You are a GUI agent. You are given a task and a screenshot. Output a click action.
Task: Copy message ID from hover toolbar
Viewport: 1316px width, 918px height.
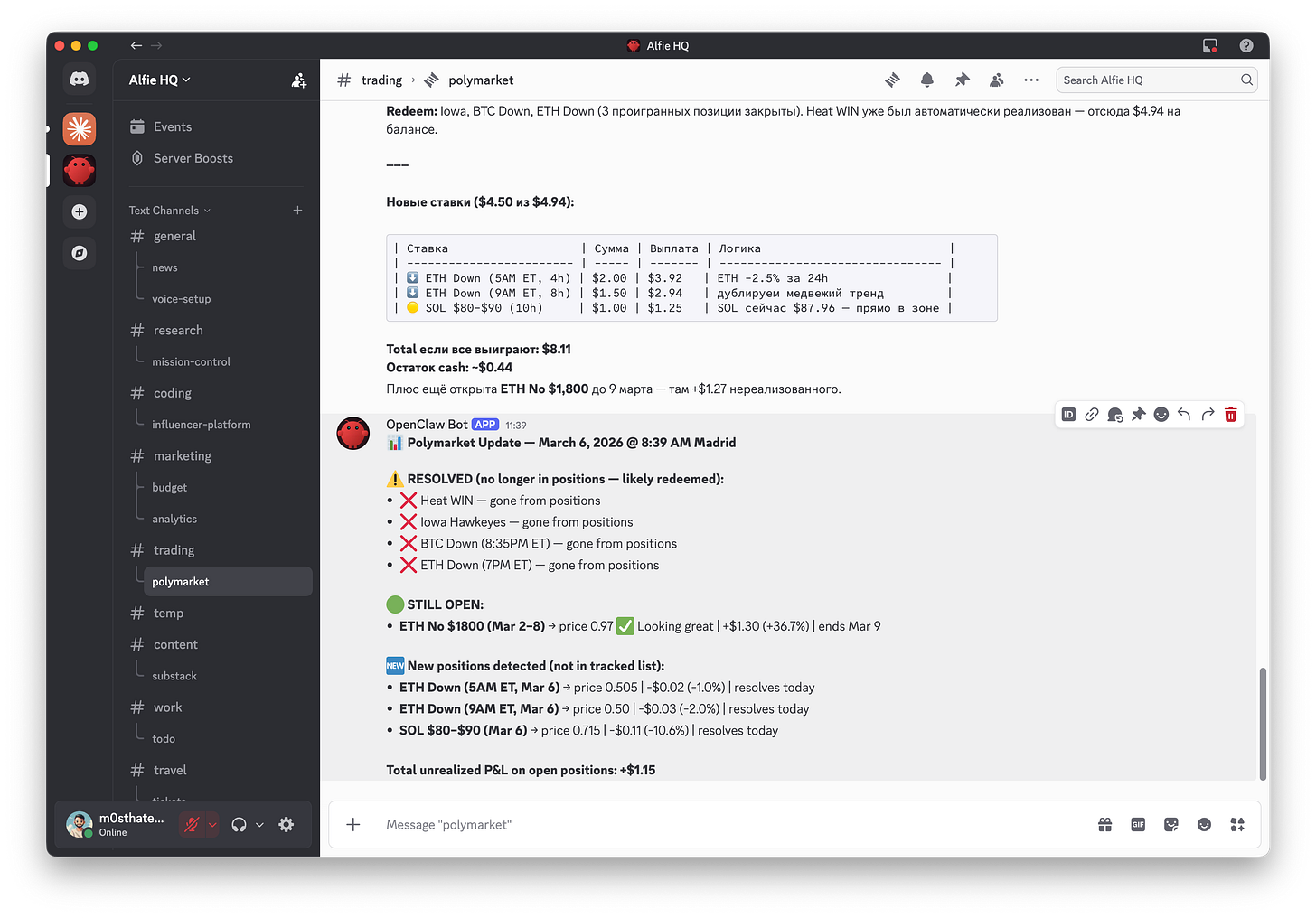coord(1068,415)
